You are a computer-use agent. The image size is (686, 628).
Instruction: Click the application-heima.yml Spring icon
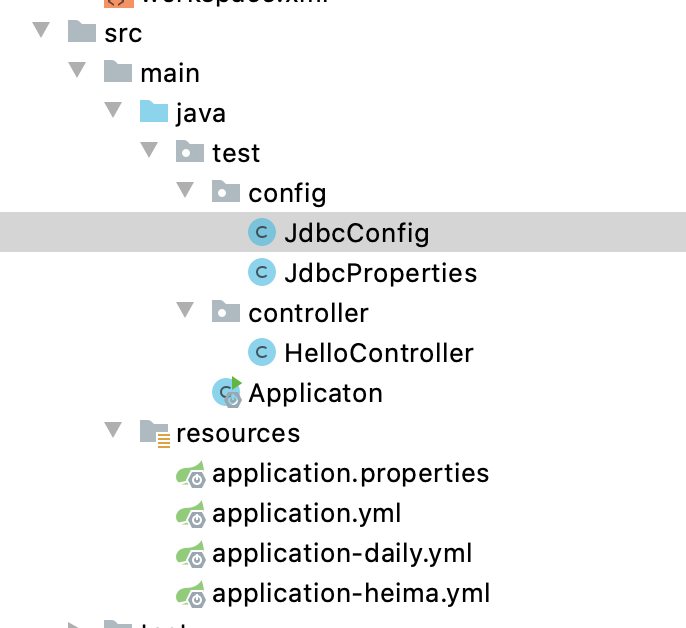(191, 593)
